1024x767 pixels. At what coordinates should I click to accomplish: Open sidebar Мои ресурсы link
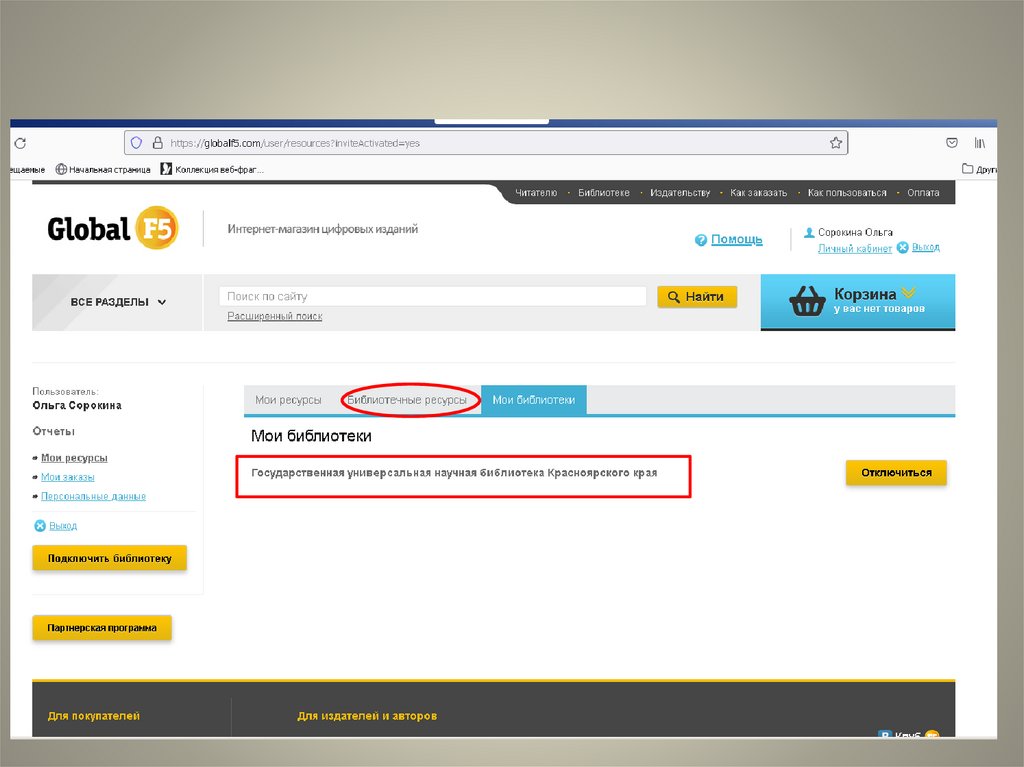(74, 458)
